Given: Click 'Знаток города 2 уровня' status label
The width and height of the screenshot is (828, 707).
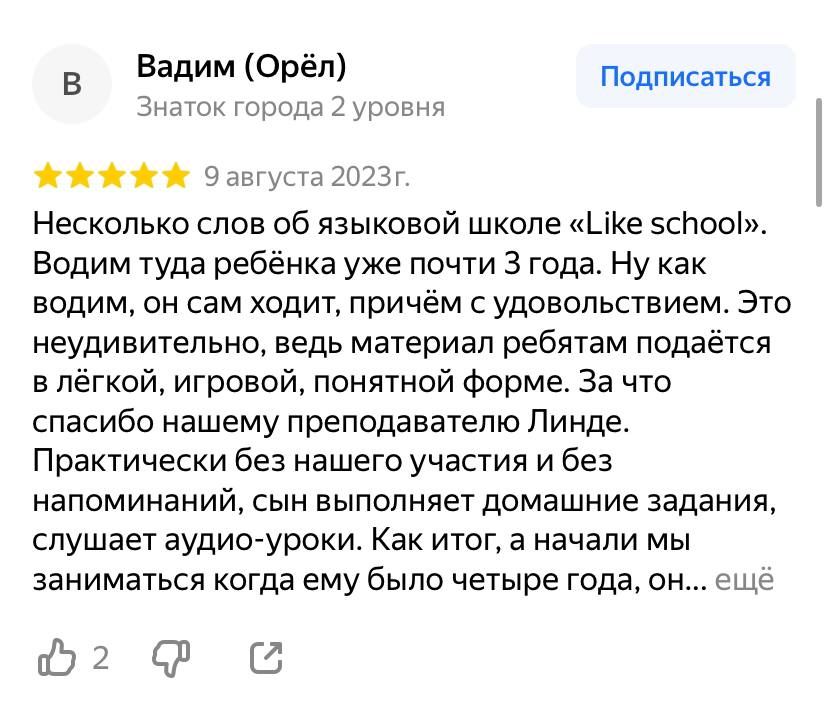Looking at the screenshot, I should click(x=291, y=108).
